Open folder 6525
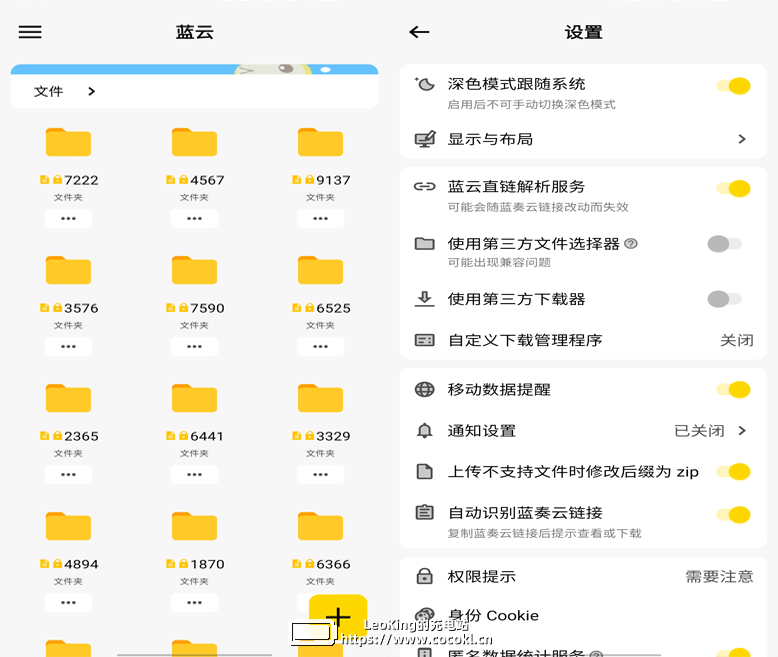The height and width of the screenshot is (657, 778). click(321, 270)
